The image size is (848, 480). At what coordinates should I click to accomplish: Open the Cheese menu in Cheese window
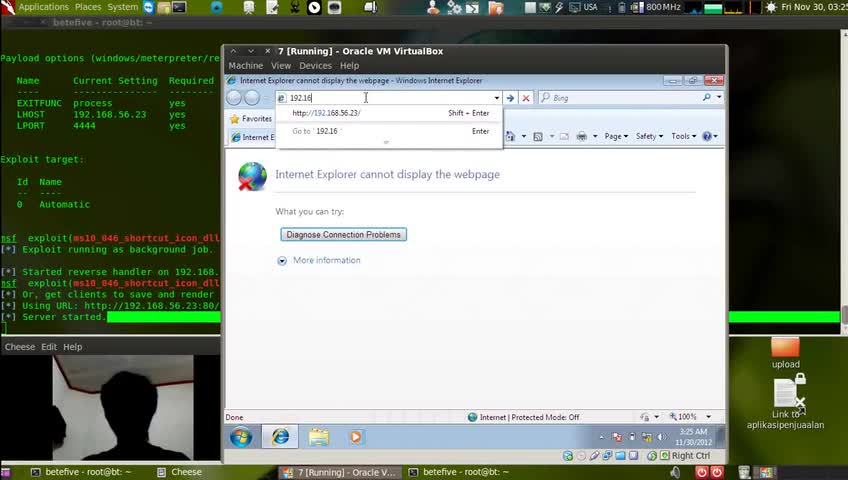click(20, 347)
